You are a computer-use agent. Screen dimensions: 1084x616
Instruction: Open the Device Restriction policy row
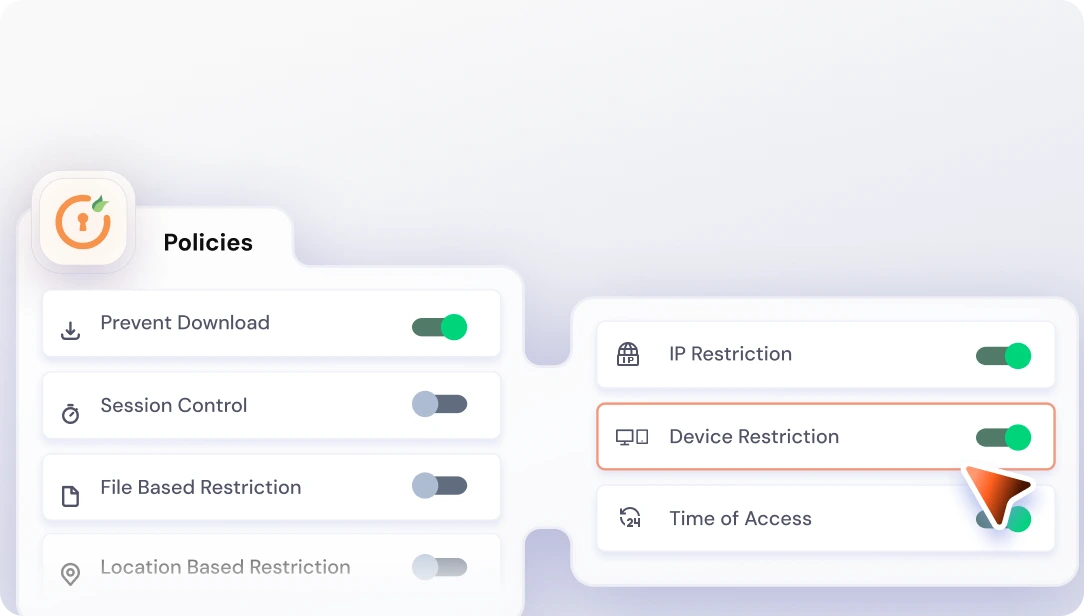tap(825, 437)
